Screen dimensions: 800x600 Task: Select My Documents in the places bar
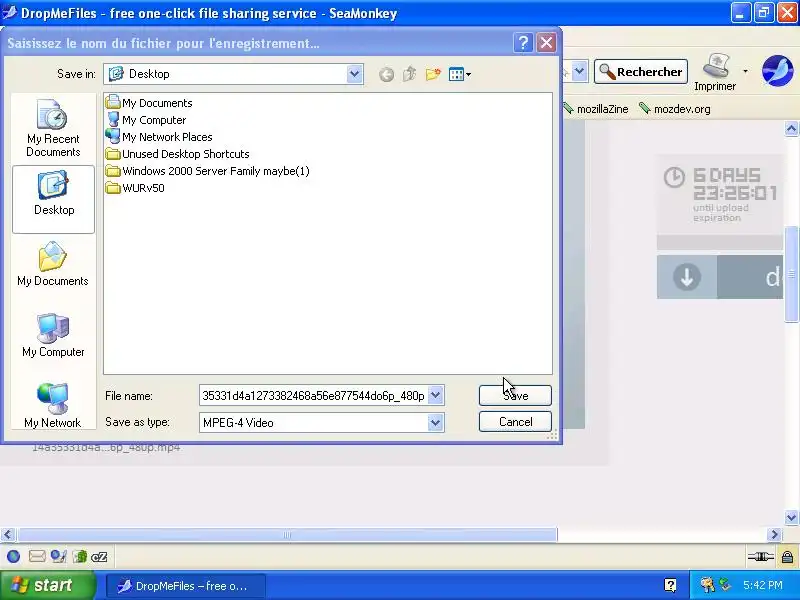53,265
